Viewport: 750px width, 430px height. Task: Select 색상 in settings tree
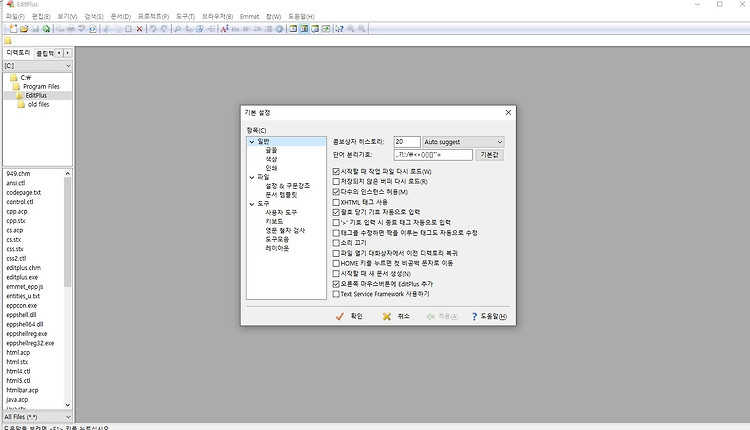pyautogui.click(x=271, y=159)
